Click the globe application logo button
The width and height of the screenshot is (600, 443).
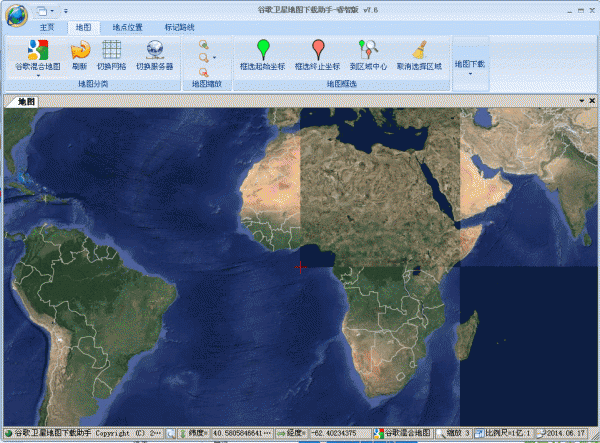pyautogui.click(x=16, y=16)
